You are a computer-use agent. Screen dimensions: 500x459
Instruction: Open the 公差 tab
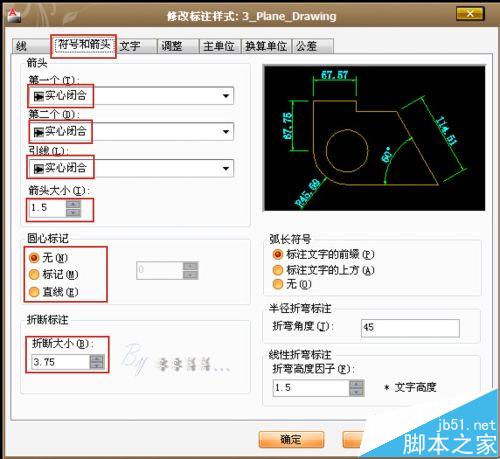[313, 46]
